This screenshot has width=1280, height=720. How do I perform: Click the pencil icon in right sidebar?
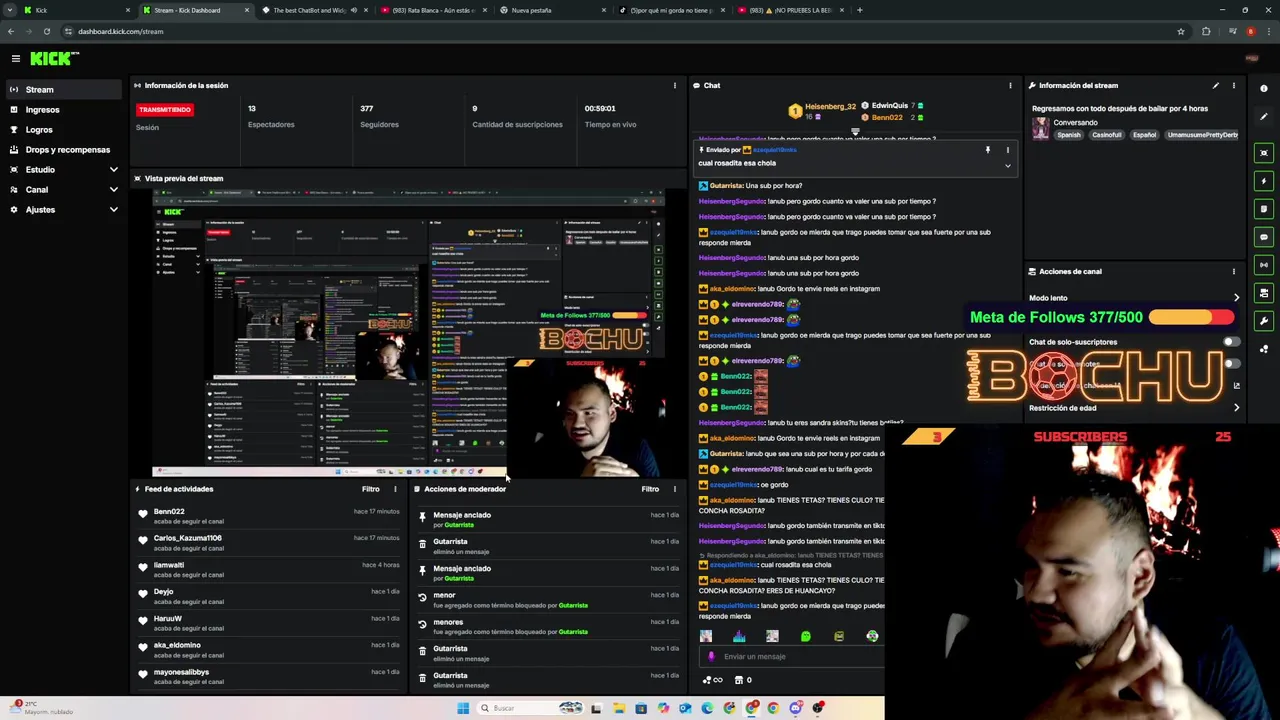tap(1264, 117)
